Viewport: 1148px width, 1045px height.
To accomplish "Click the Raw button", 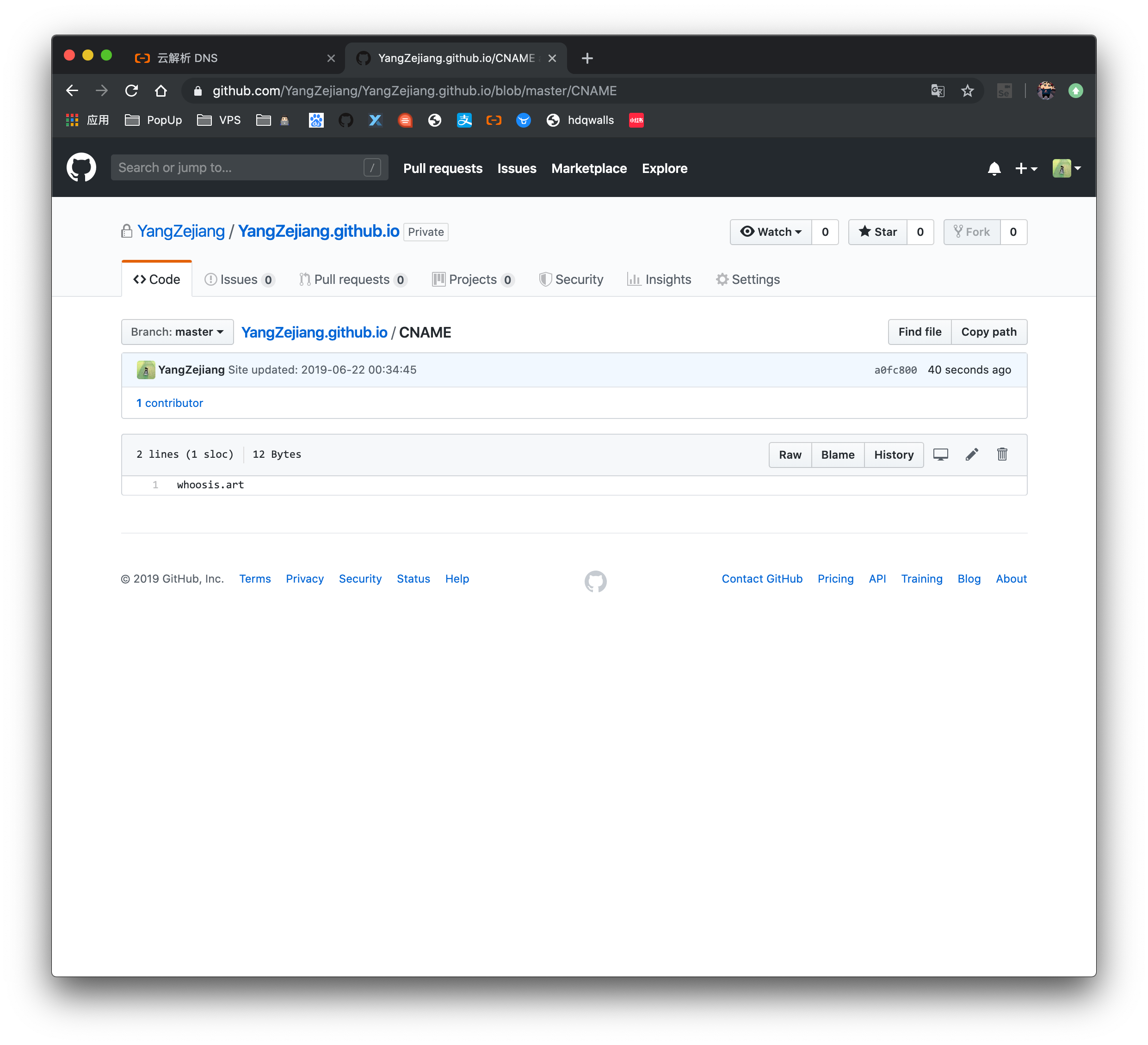I will [790, 455].
